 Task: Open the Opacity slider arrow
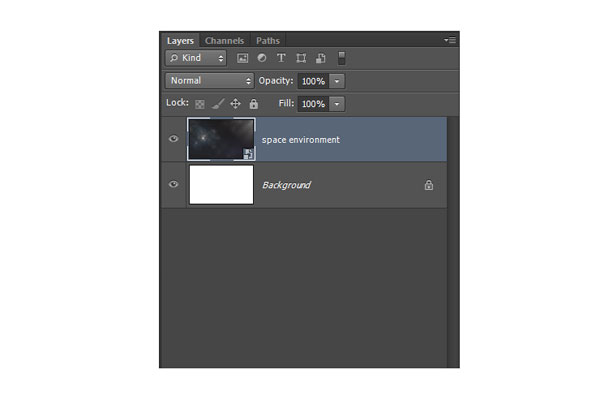pos(337,81)
